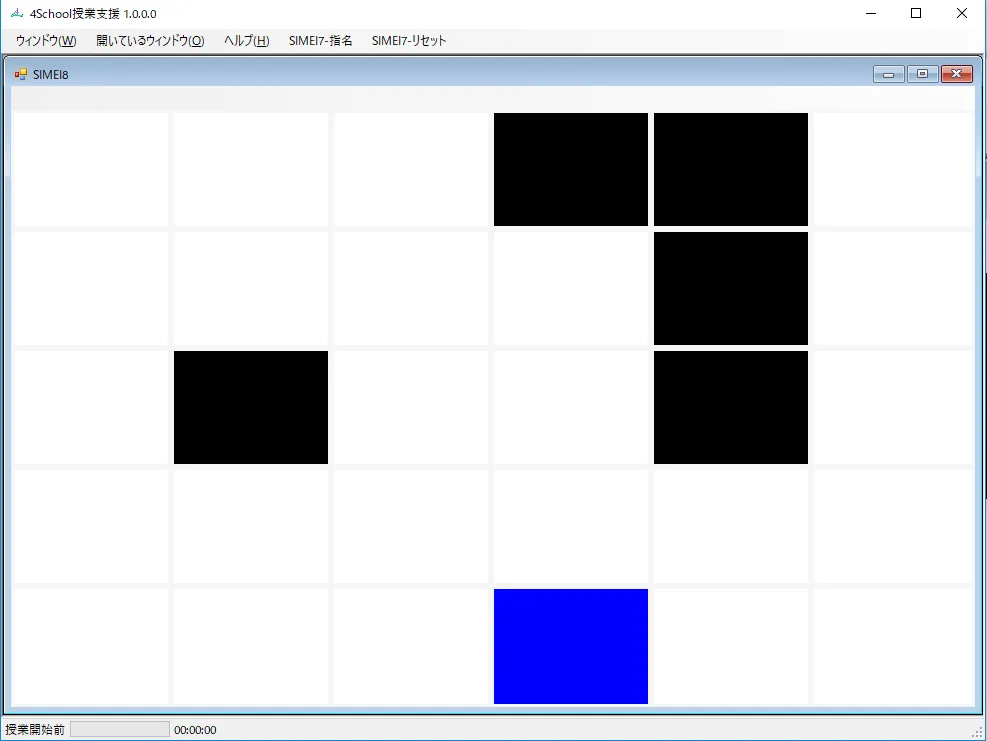987x741 pixels.
Task: Select the SIMEI7-リセット menu item
Action: (409, 41)
